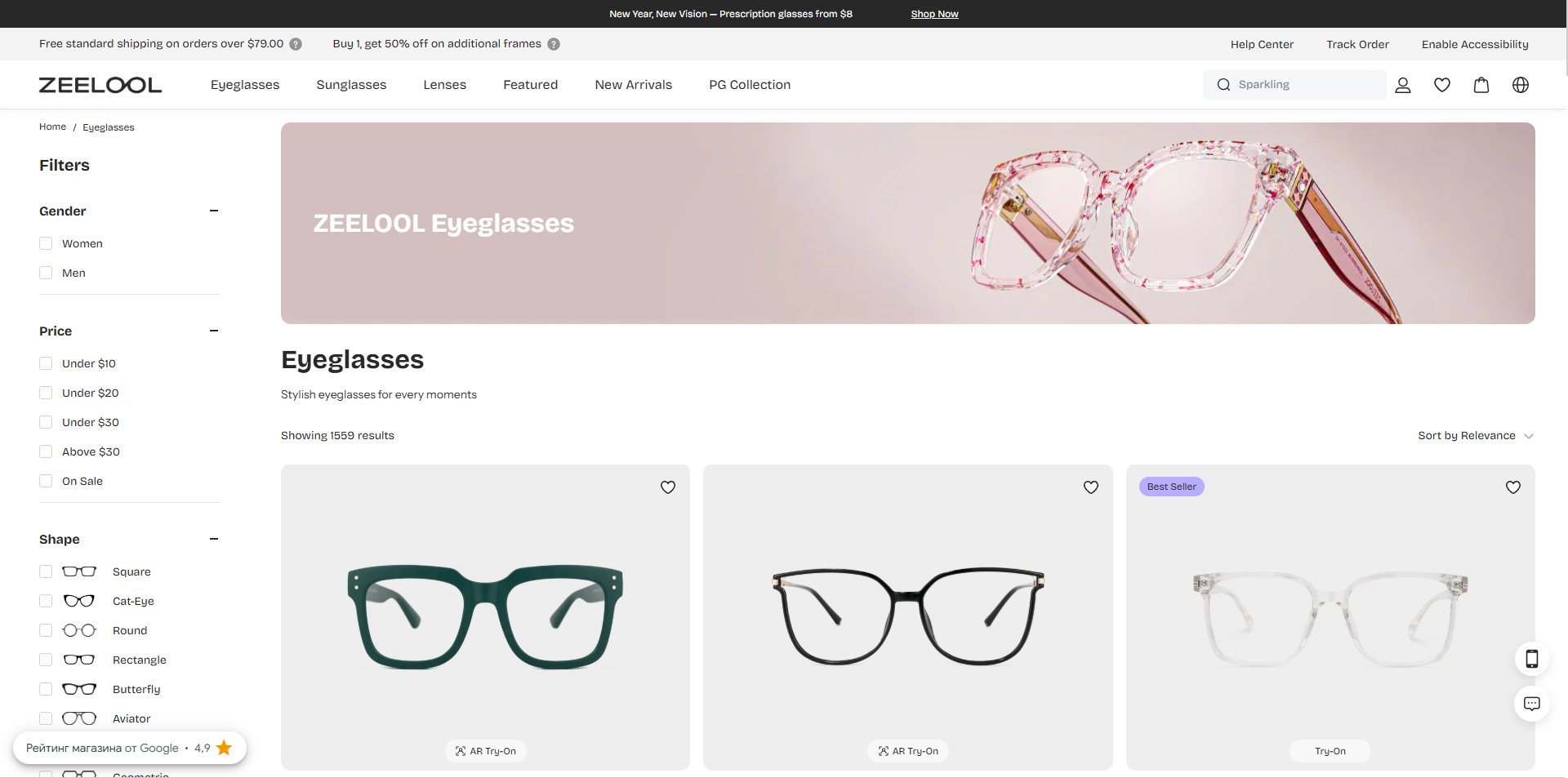This screenshot has height=778, width=1568.
Task: Open the shopping bag icon
Action: coord(1481,85)
